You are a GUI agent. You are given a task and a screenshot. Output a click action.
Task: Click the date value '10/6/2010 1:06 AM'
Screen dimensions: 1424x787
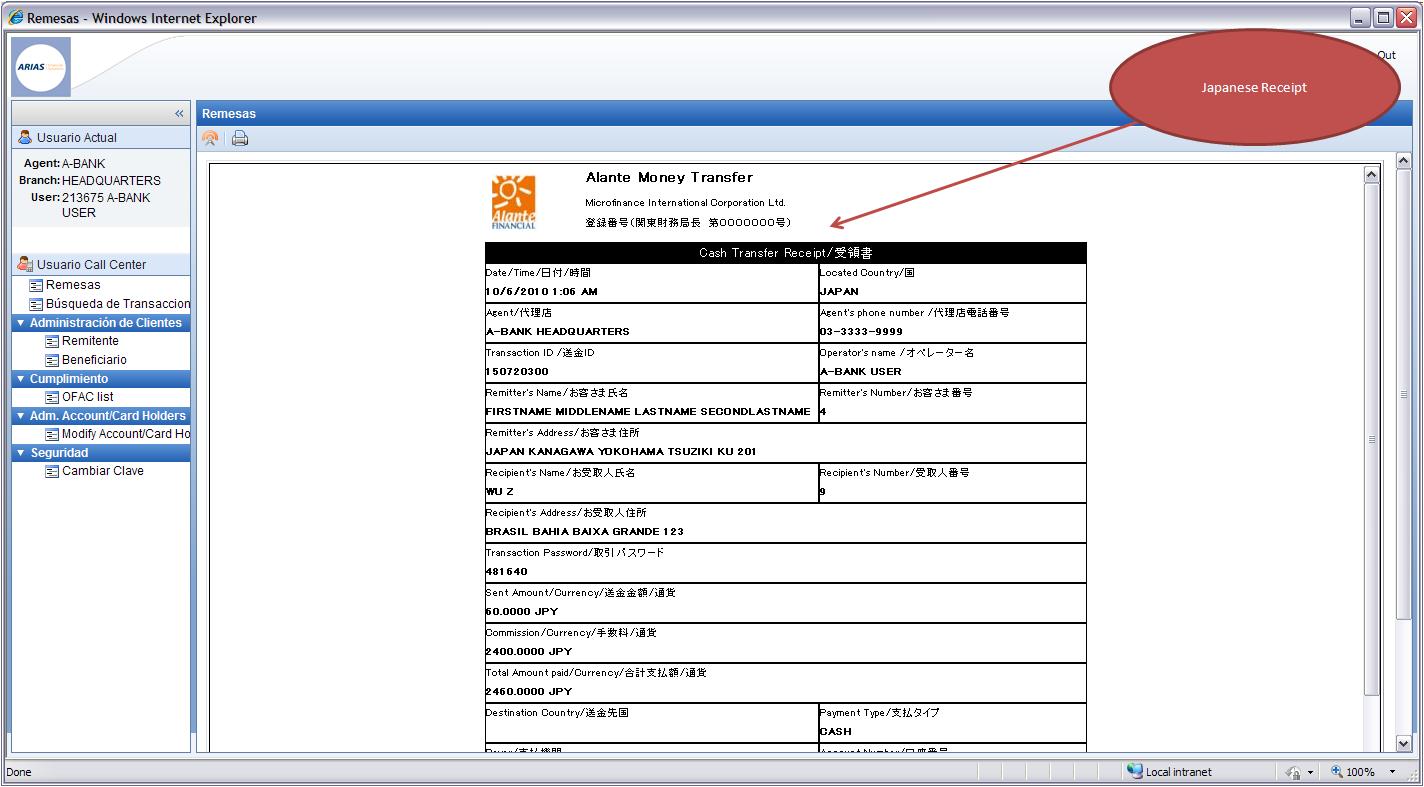click(x=541, y=292)
